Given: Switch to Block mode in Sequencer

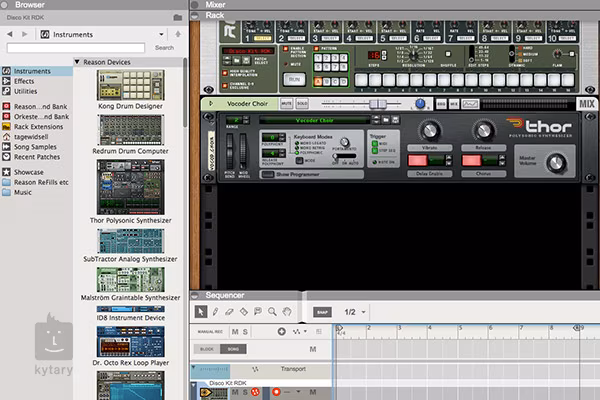Looking at the screenshot, I should (x=207, y=349).
